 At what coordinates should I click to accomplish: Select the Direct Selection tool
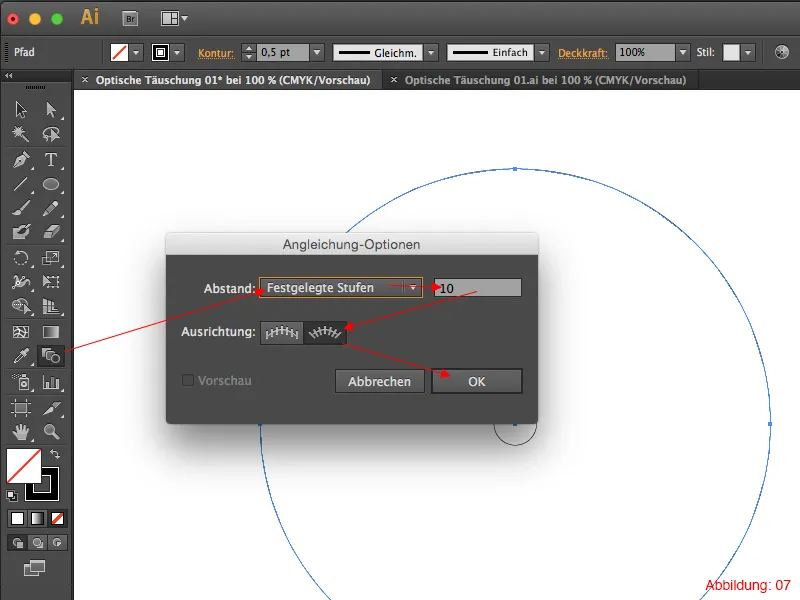point(51,110)
